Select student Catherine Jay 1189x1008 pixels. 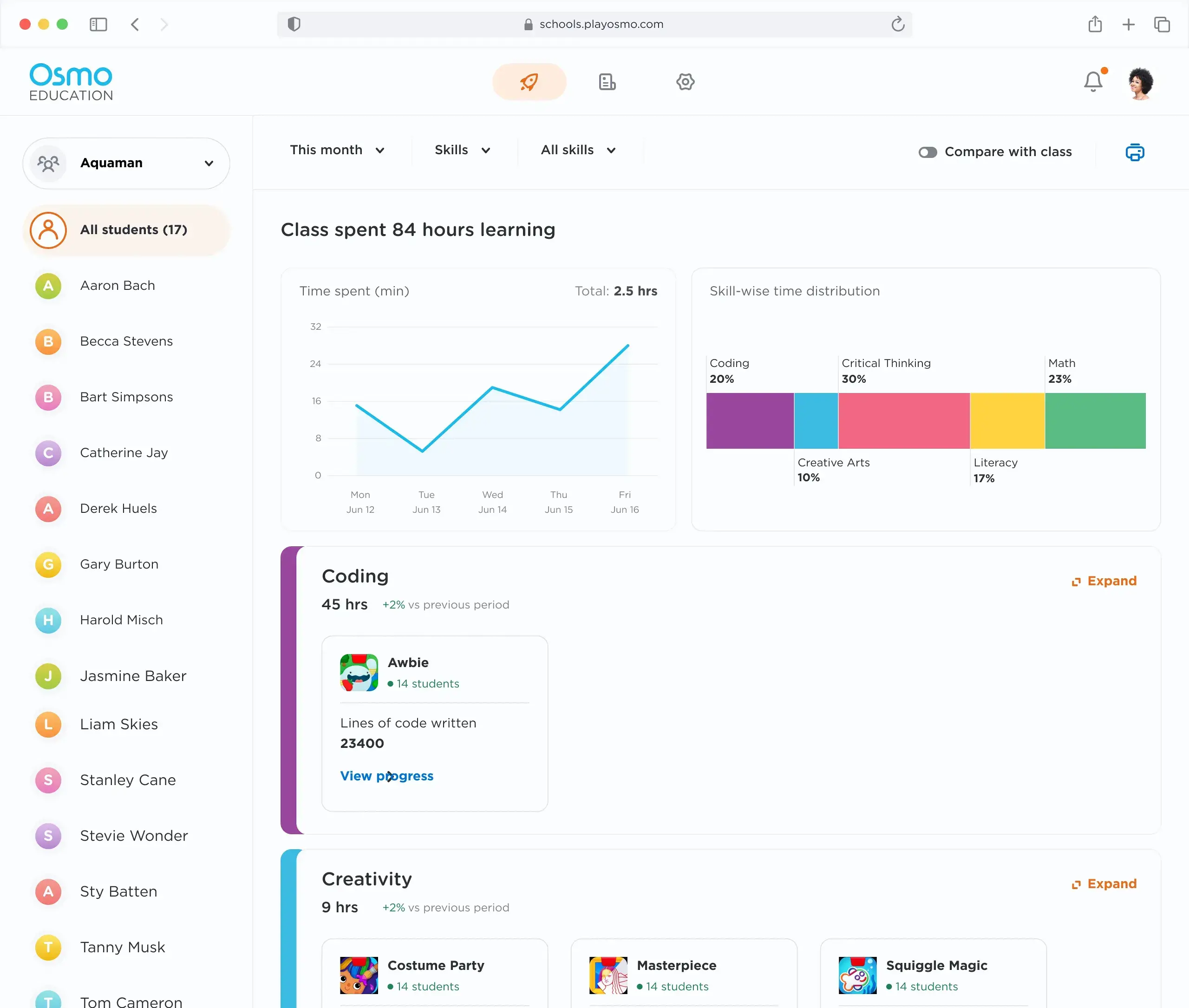(x=126, y=453)
